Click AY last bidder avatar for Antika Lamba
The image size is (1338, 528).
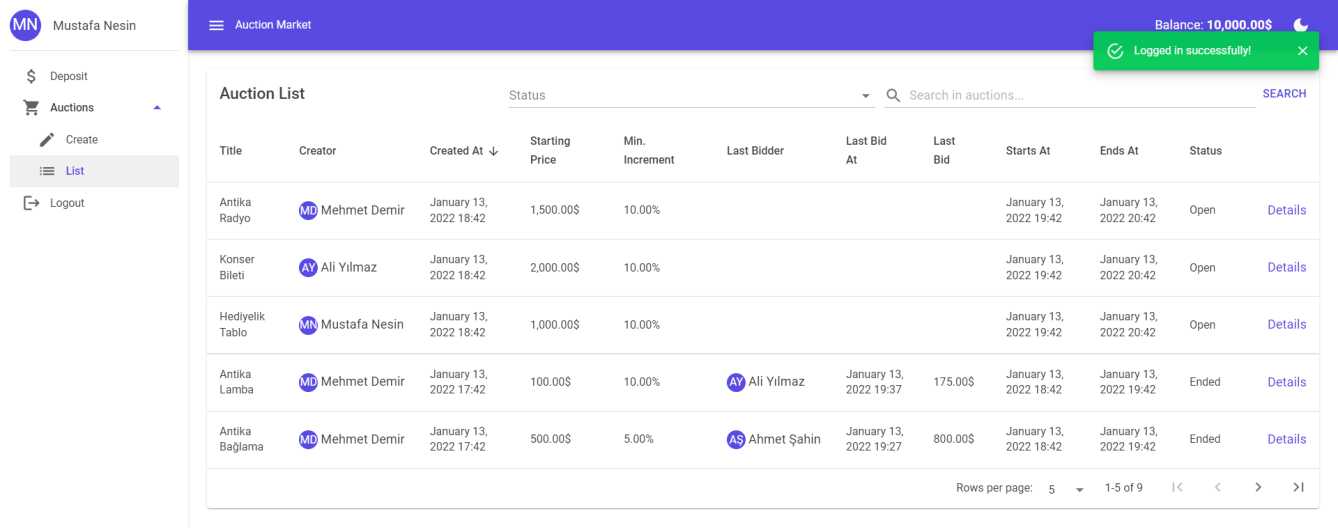pyautogui.click(x=736, y=381)
